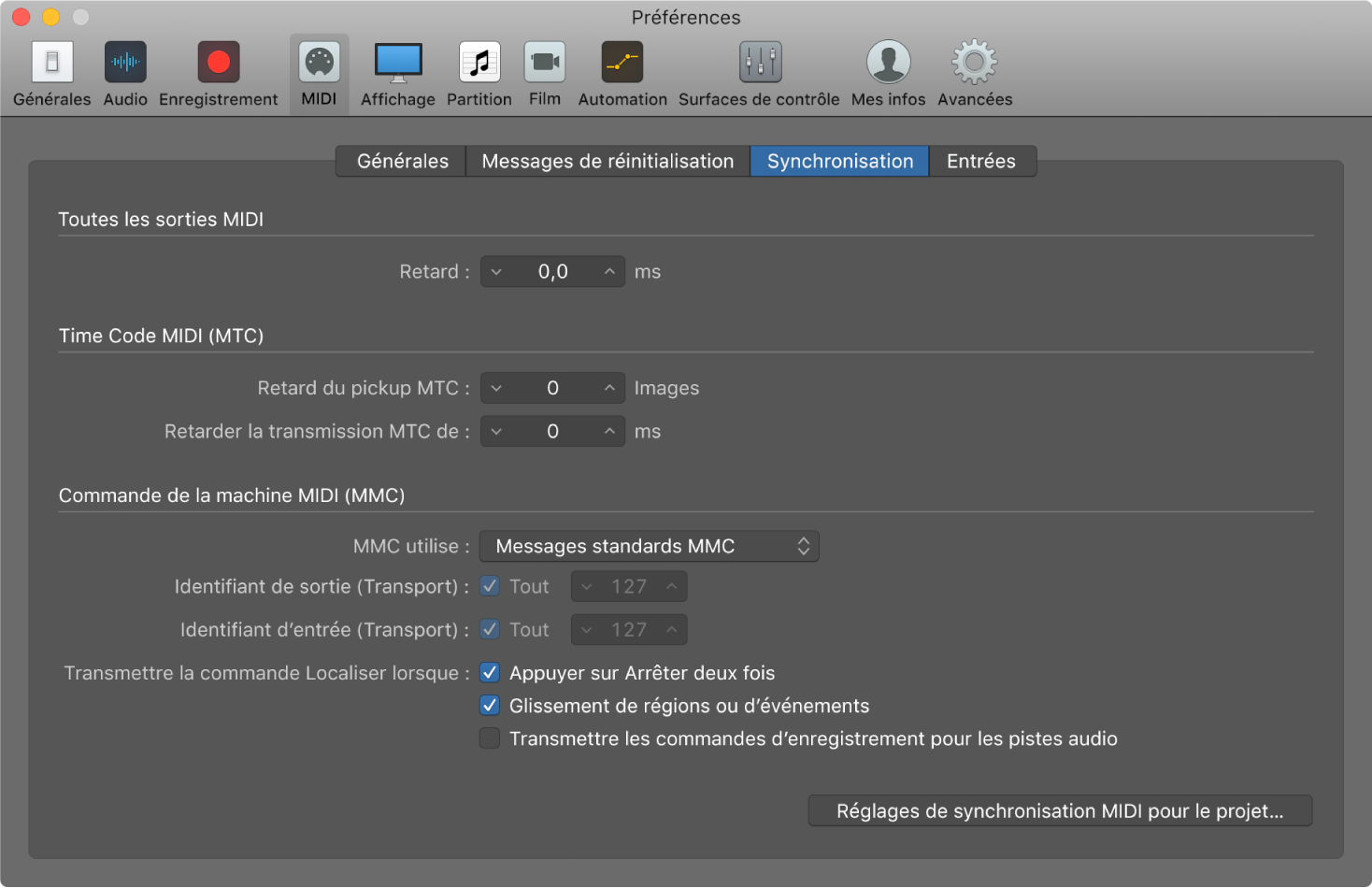This screenshot has height=888, width=1372.
Task: Click the Tout checkbox for Identifiant de sortie
Action: click(490, 586)
